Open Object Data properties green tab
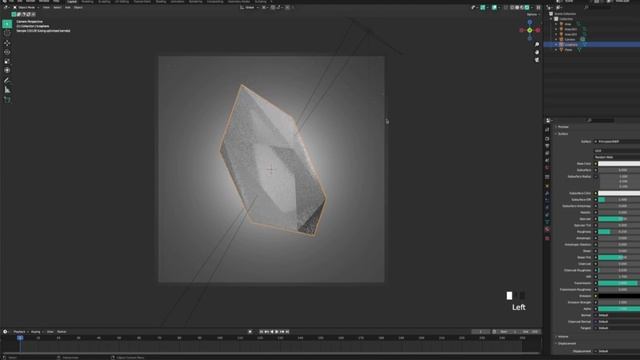 coord(547,222)
